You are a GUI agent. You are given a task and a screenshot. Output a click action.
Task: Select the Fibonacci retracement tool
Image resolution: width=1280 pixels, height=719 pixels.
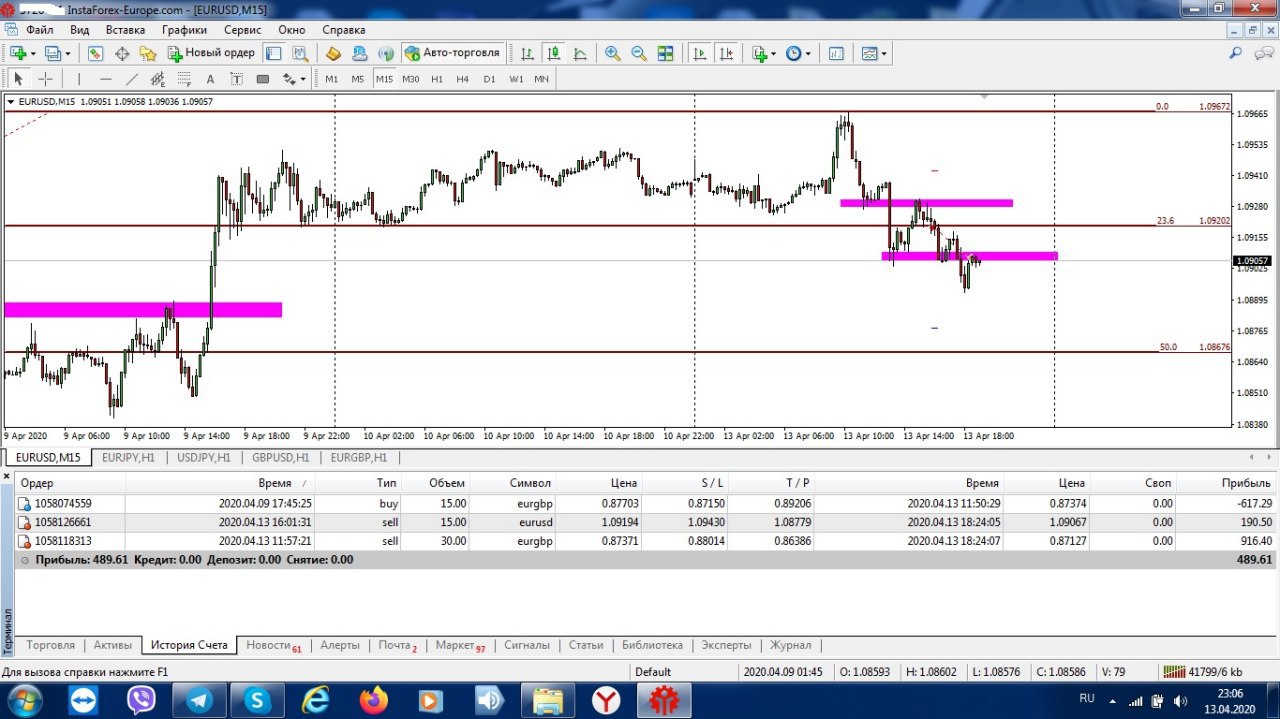point(184,79)
